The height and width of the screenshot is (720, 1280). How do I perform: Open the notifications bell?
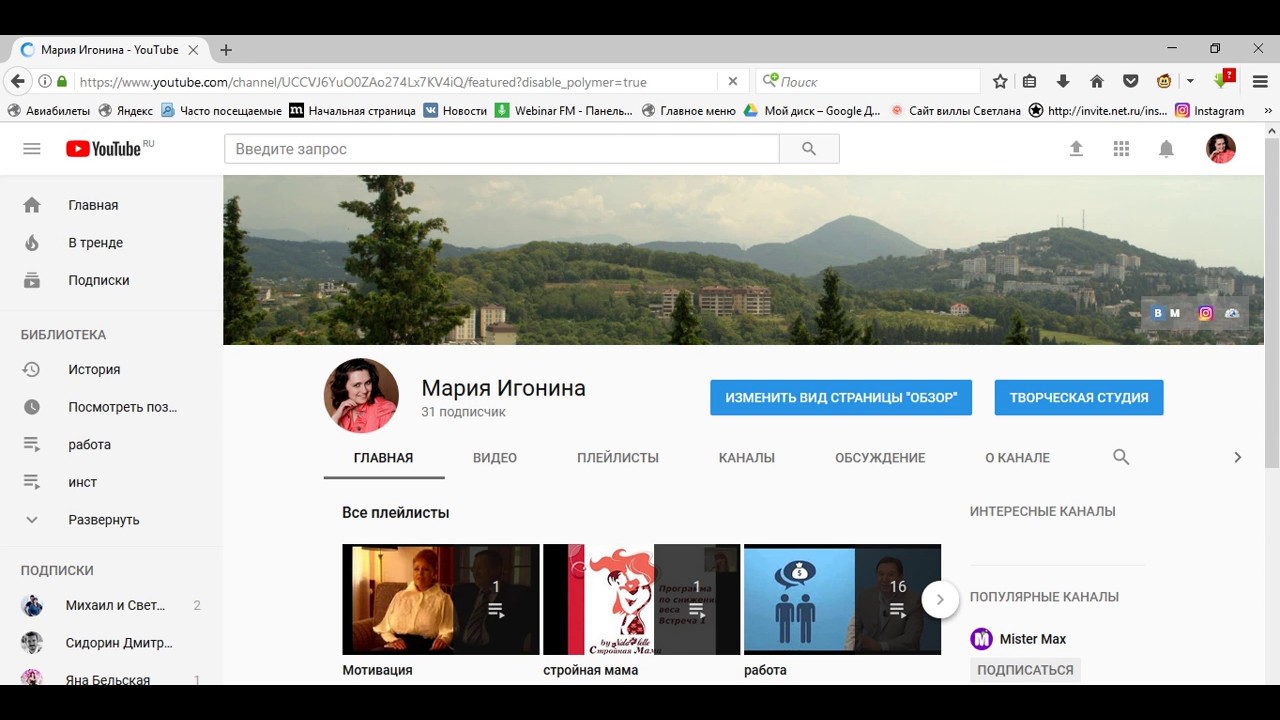1166,149
